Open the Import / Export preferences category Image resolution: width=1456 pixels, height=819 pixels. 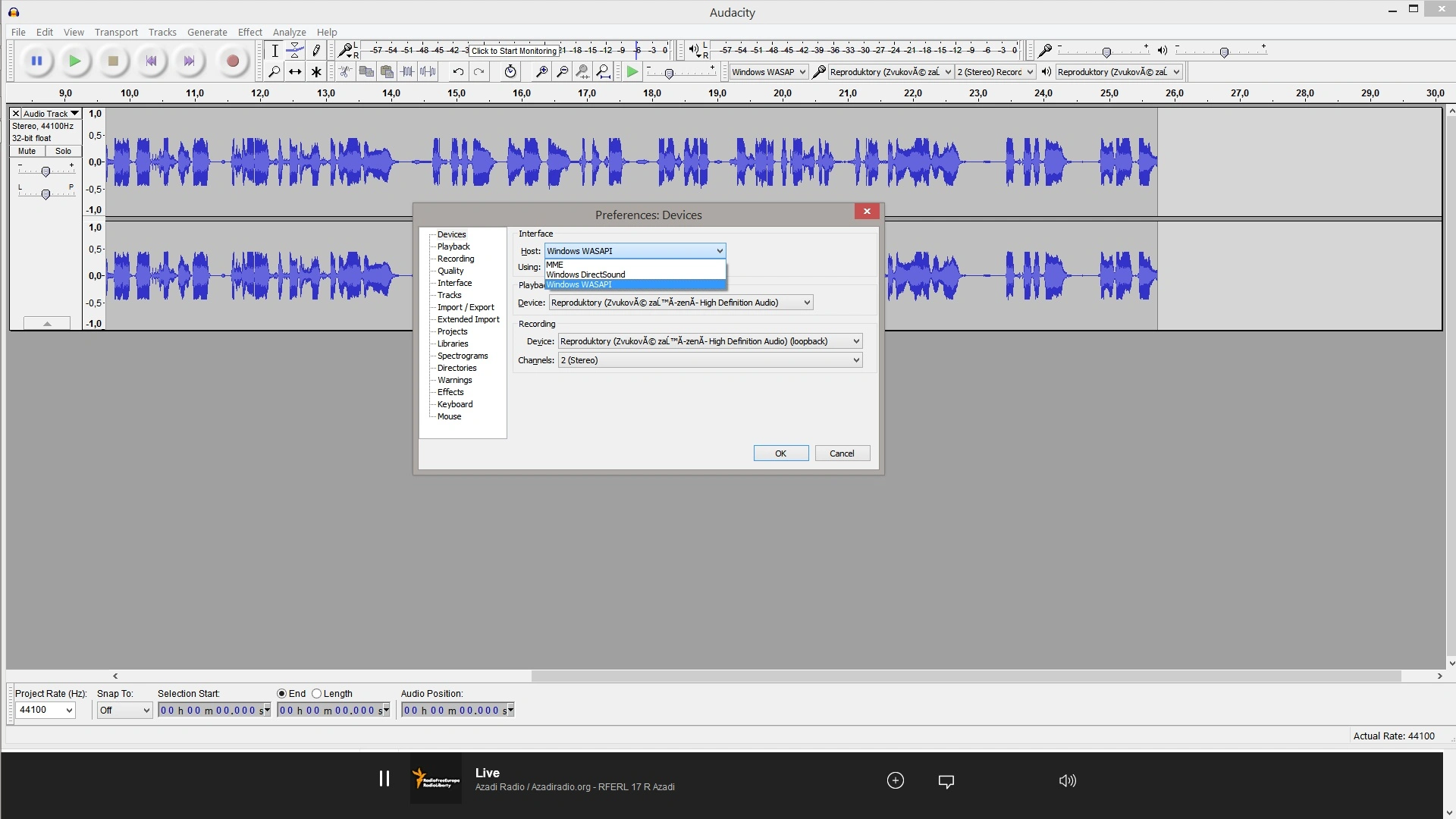click(x=466, y=307)
